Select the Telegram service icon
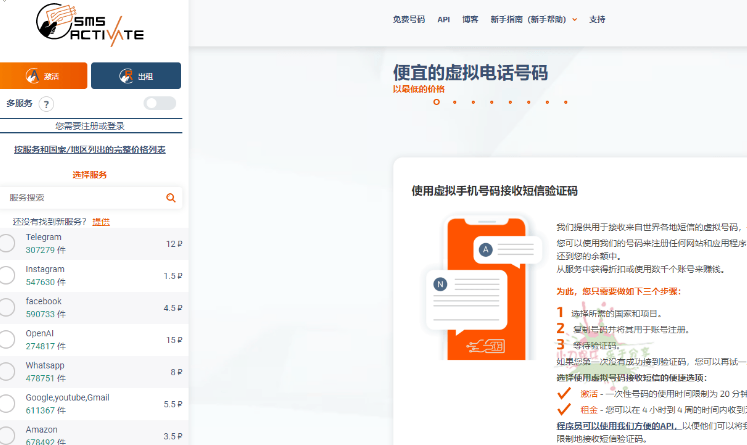This screenshot has width=747, height=445. pyautogui.click(x=7, y=243)
